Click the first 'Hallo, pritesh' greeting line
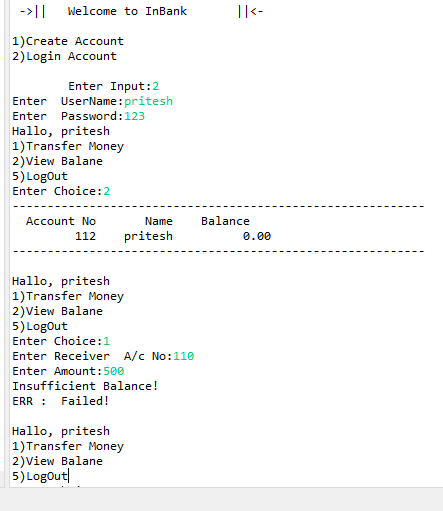The image size is (443, 511). point(61,131)
